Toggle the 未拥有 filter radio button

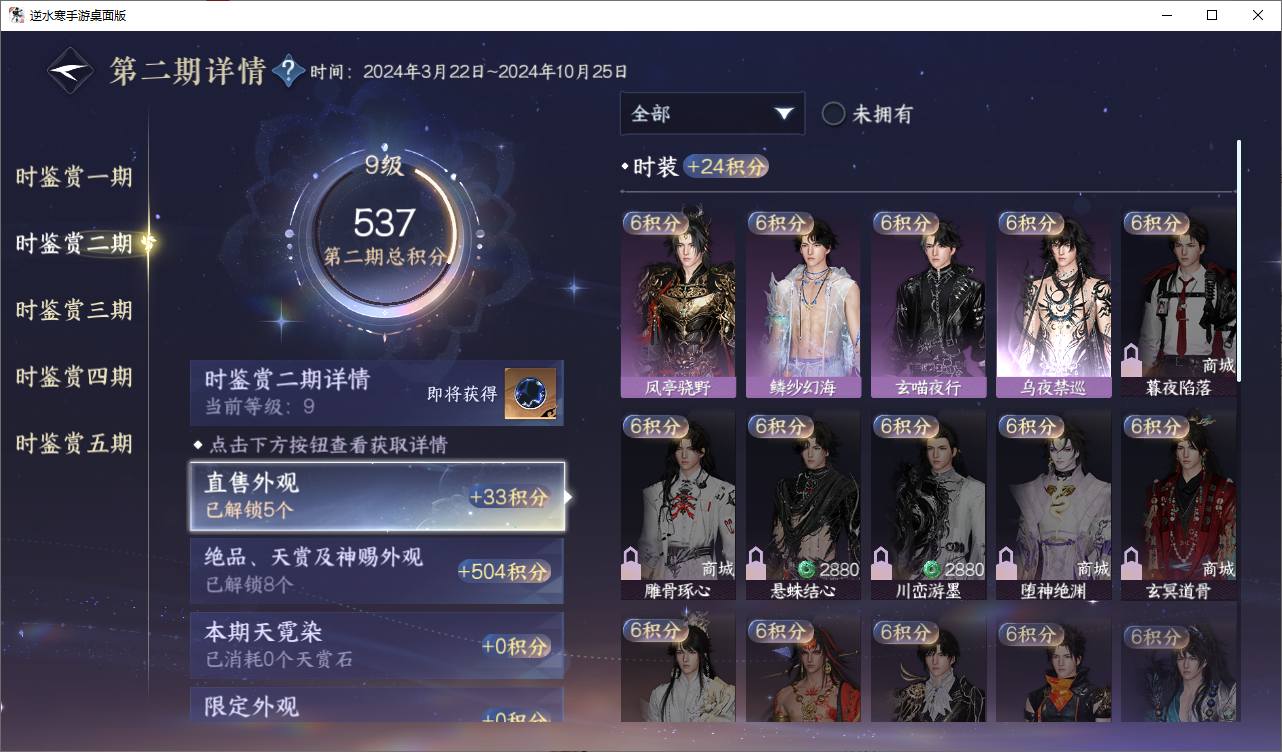(833, 114)
